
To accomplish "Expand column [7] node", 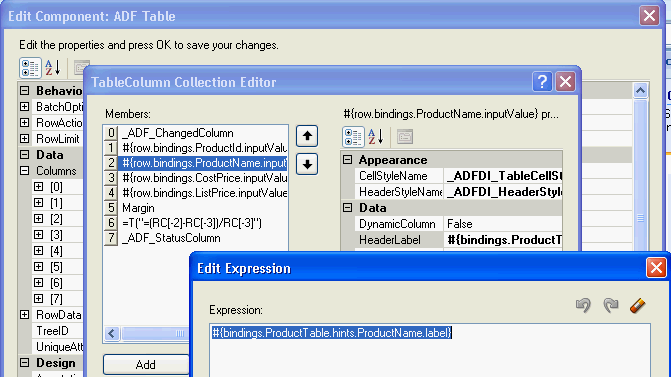I will click(x=39, y=298).
